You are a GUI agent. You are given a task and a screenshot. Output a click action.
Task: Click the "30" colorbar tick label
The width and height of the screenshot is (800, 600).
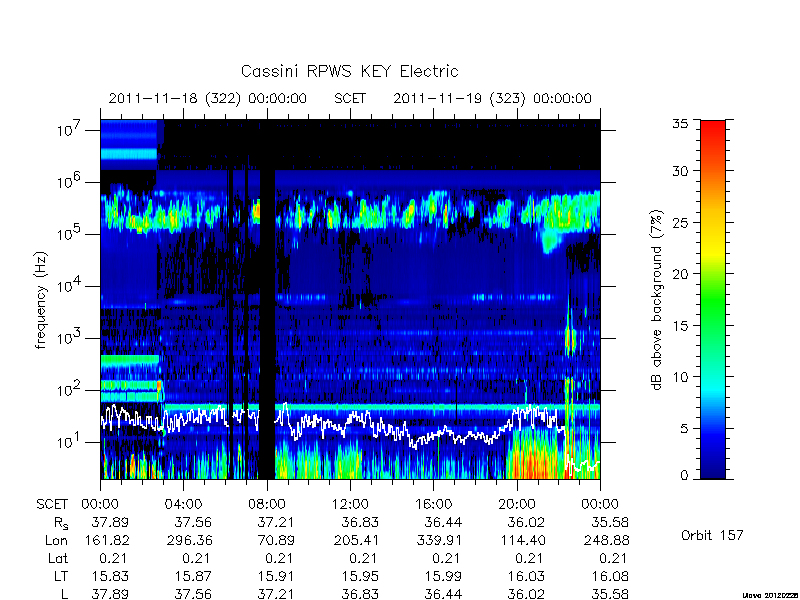tap(680, 171)
